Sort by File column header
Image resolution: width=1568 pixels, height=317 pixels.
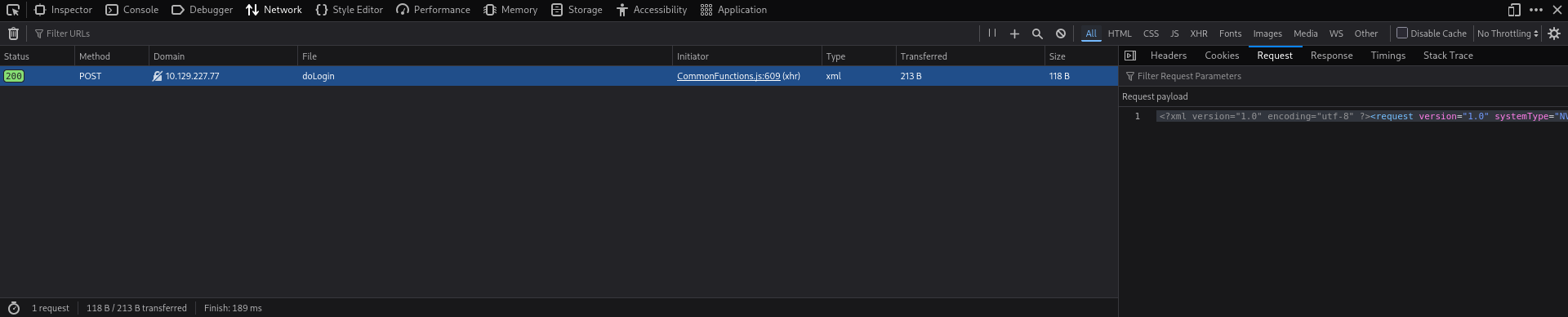point(485,56)
